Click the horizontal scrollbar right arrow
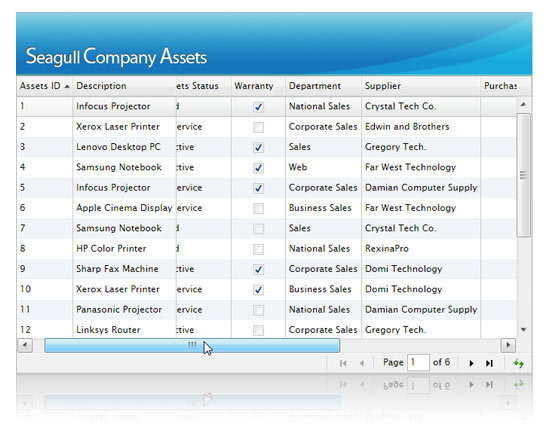 tap(508, 345)
